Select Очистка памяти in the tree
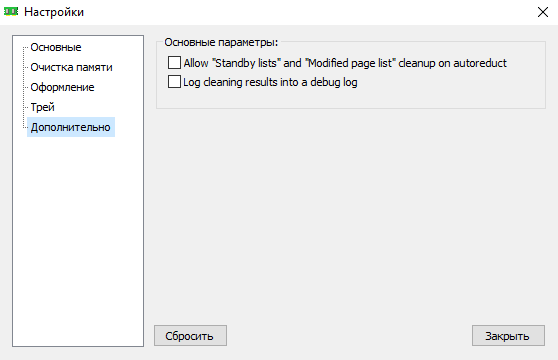The width and height of the screenshot is (558, 360). coord(71,67)
